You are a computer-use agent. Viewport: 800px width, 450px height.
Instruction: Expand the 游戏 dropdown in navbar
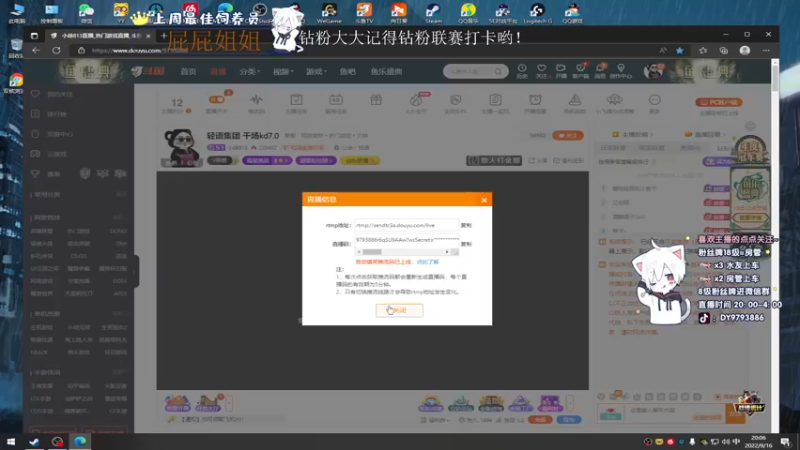click(316, 71)
